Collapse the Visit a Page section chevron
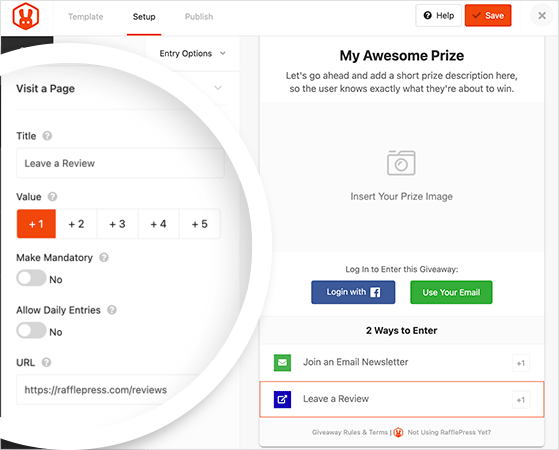559x450 pixels. pyautogui.click(x=218, y=88)
